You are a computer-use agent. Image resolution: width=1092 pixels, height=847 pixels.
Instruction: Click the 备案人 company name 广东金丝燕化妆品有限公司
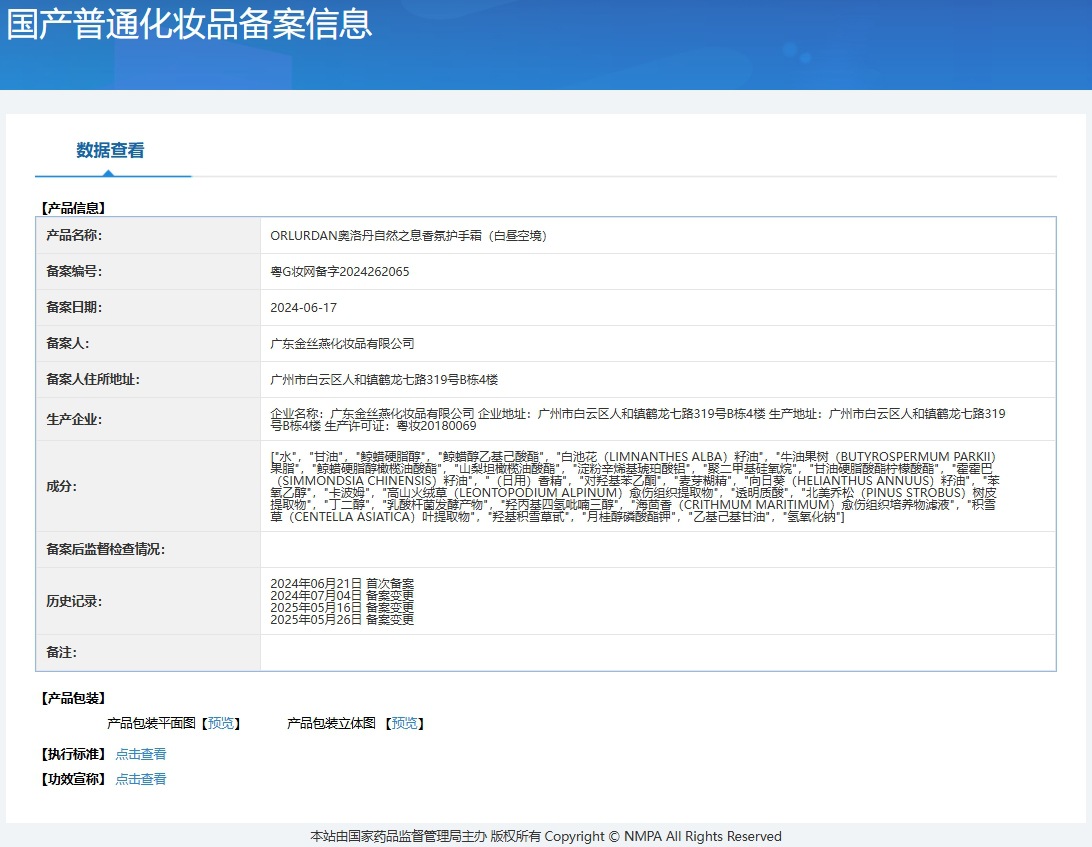coord(342,344)
